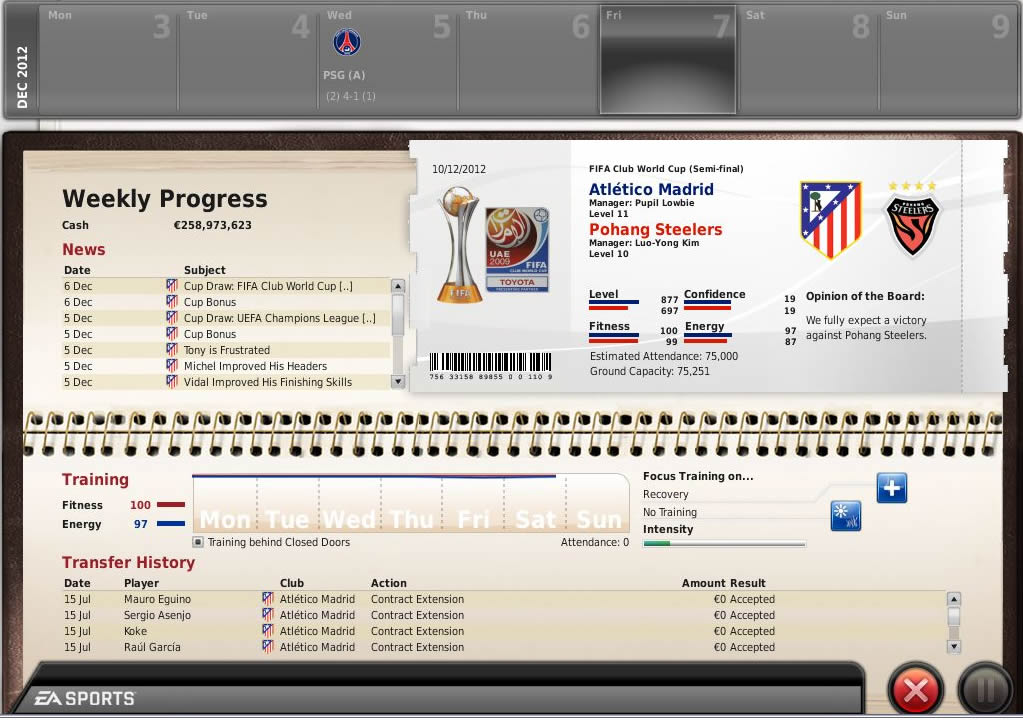Adjust the training Intensity slider
Image resolution: width=1023 pixels, height=720 pixels.
(x=723, y=544)
